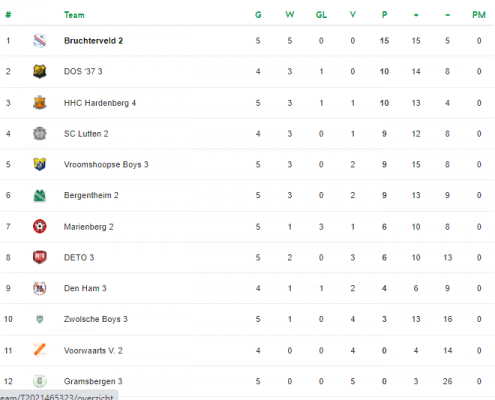
Task: Open the Zwolsche Boys 3 team page
Action: (x=96, y=319)
